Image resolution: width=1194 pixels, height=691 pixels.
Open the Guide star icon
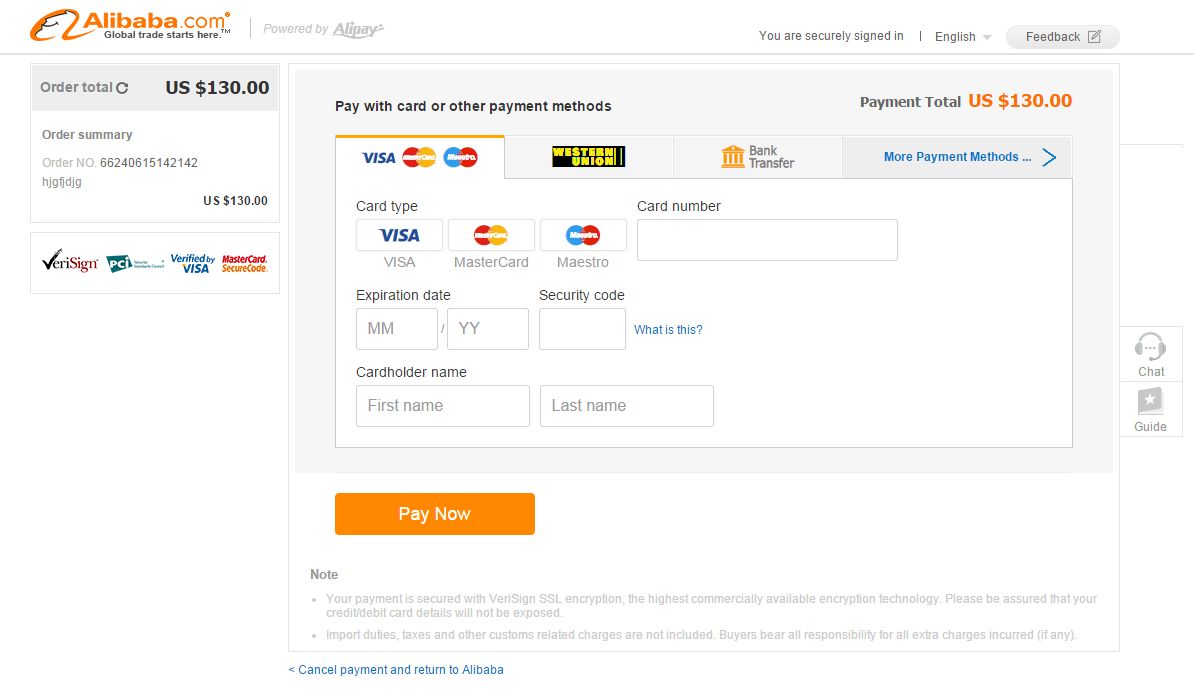coord(1150,401)
